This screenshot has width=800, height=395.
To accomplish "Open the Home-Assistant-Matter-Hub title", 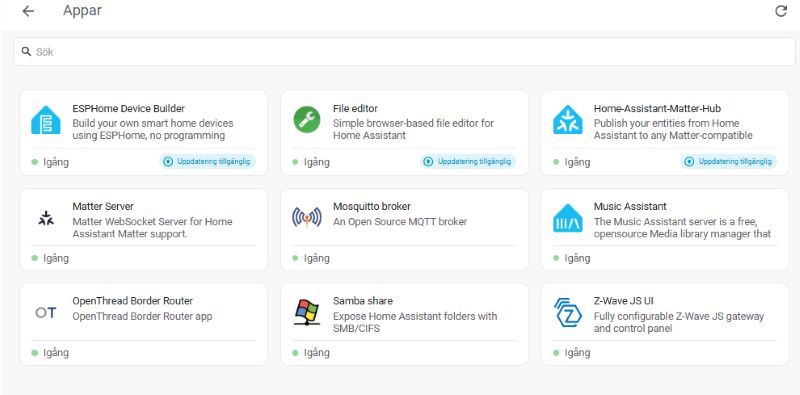I will [657, 108].
